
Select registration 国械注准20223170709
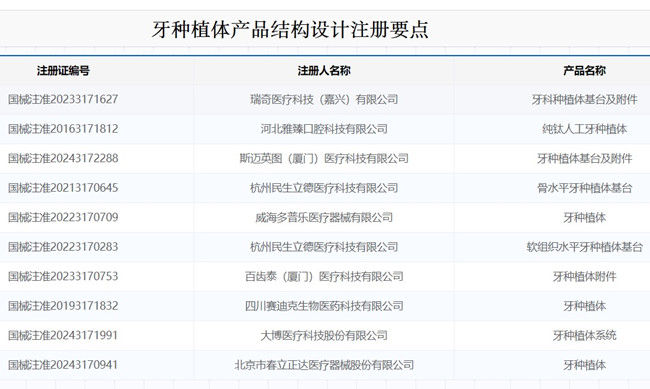[63, 217]
